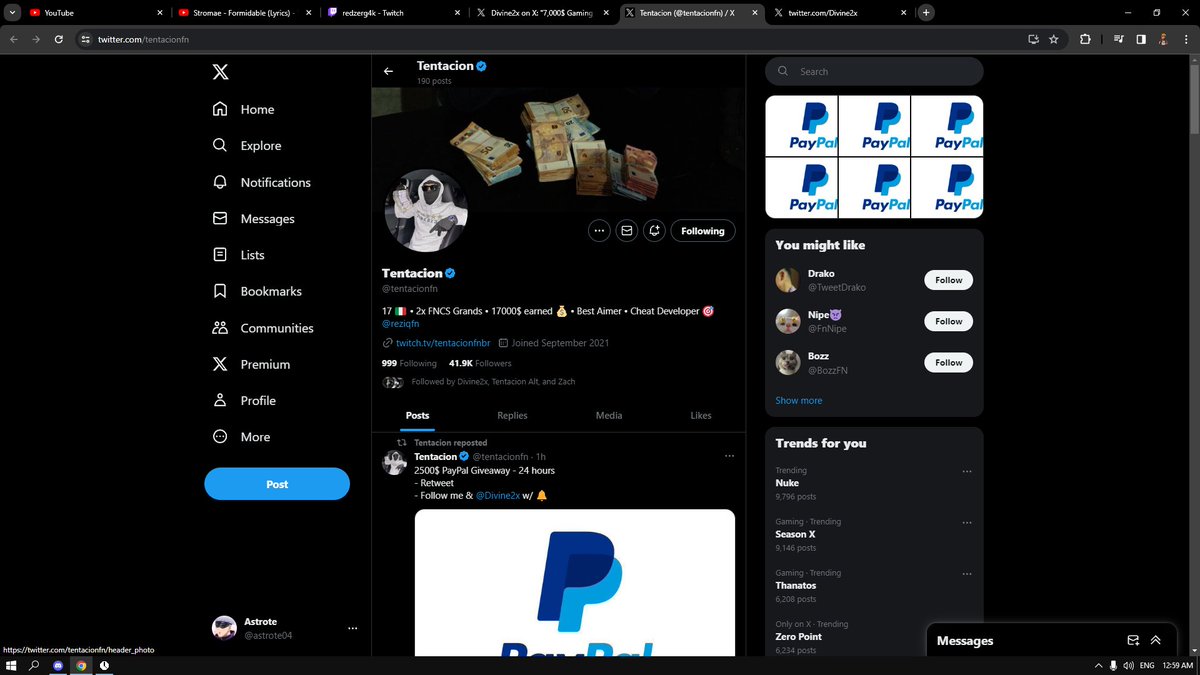Open Lists in the X sidebar
The width and height of the screenshot is (1200, 675).
(x=238, y=255)
